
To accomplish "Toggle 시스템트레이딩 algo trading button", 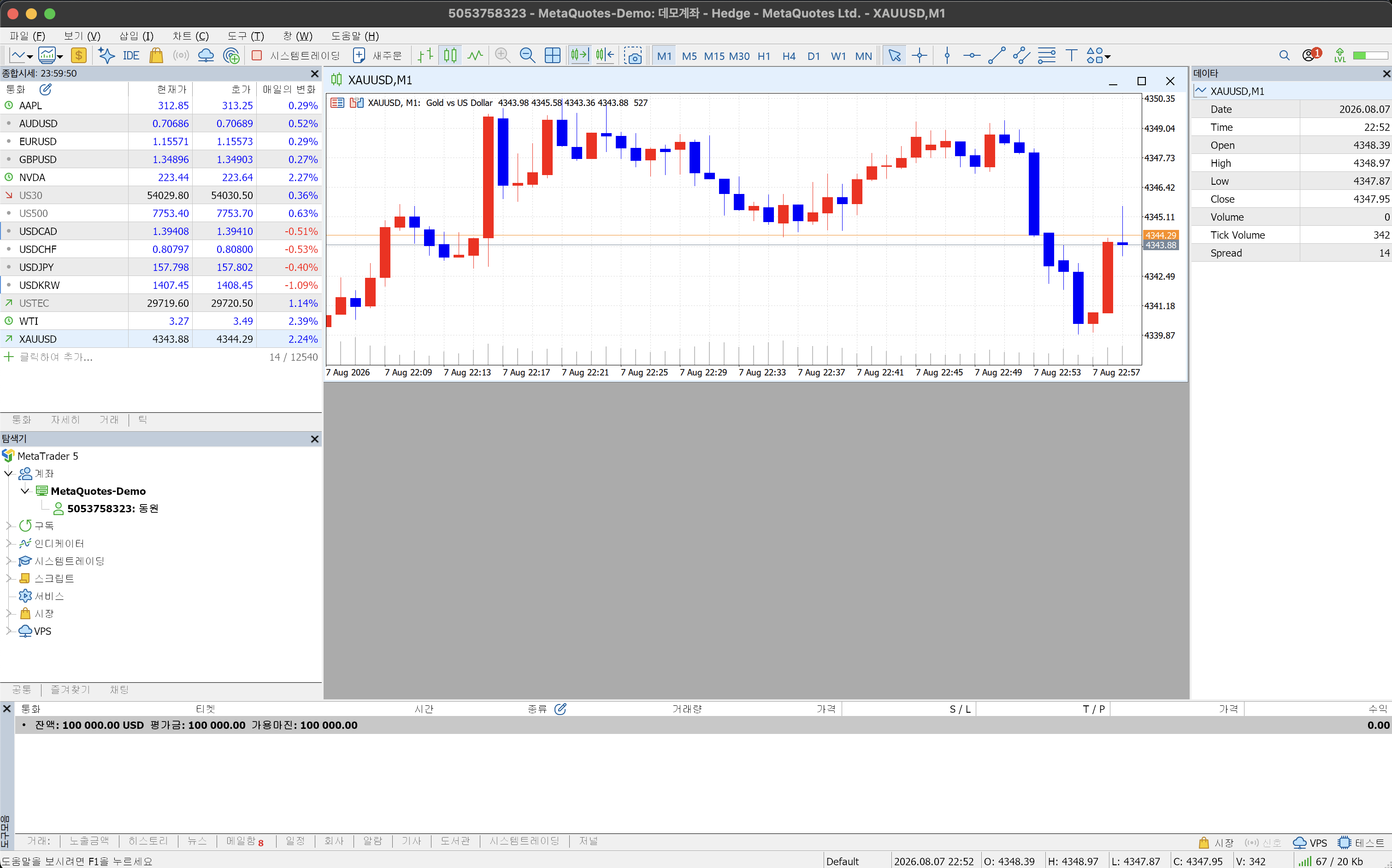I will 296,56.
